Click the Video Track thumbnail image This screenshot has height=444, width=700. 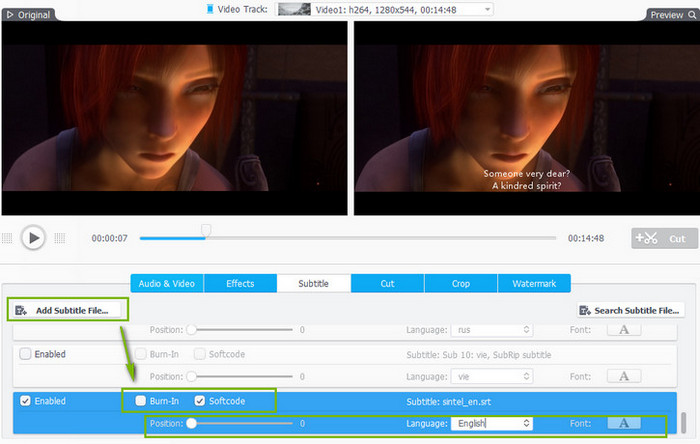click(294, 9)
